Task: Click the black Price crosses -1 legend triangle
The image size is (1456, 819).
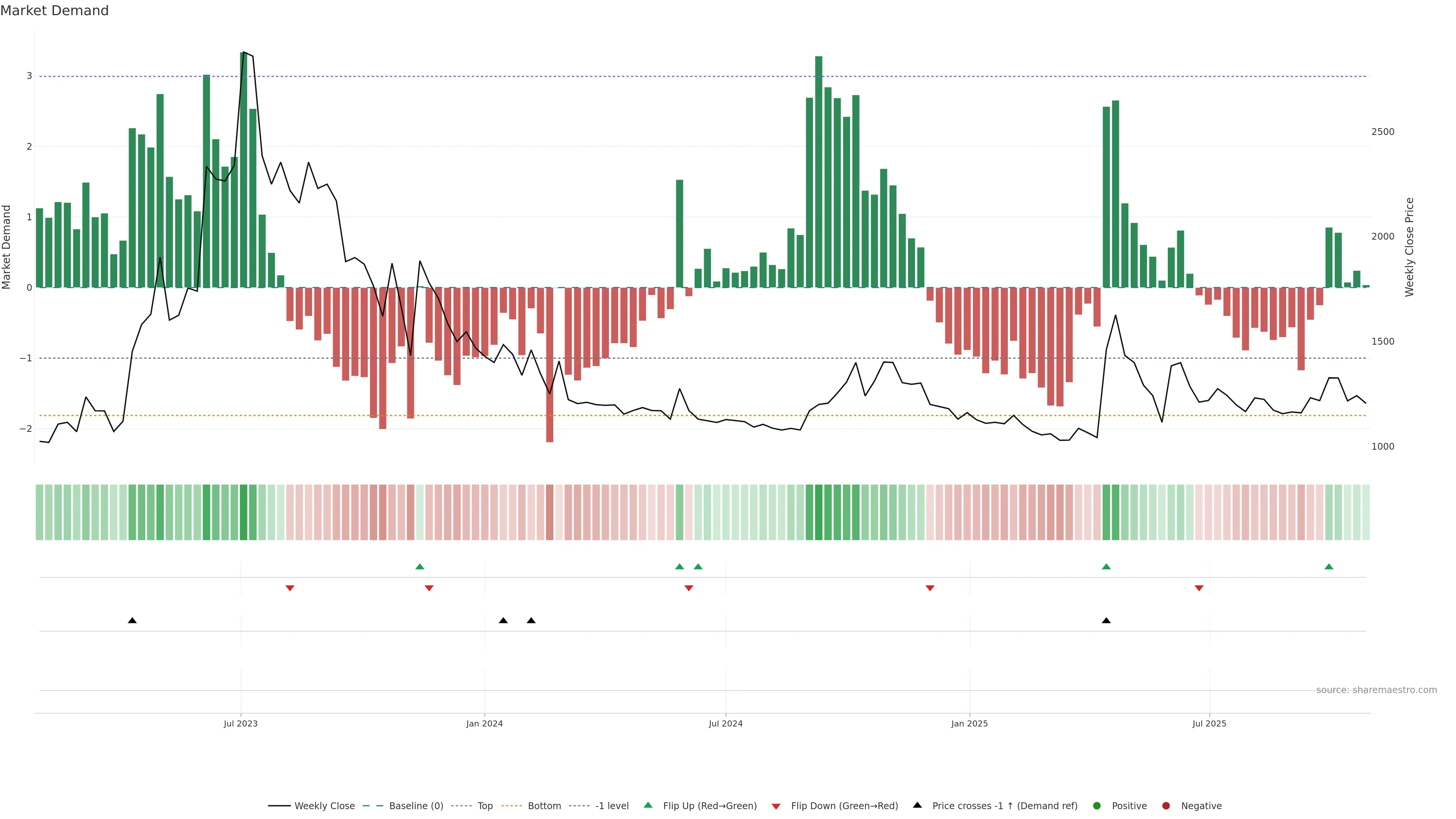Action: click(x=917, y=805)
